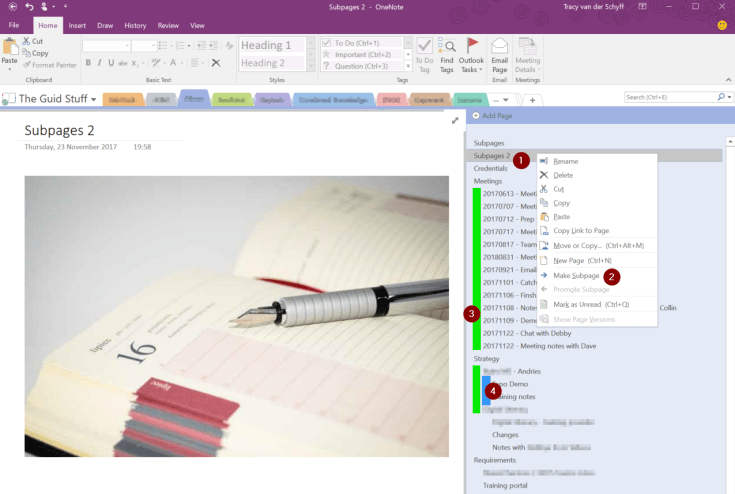Expand page to full view arrow
Screen dimensions: 735x494
[x=455, y=121]
